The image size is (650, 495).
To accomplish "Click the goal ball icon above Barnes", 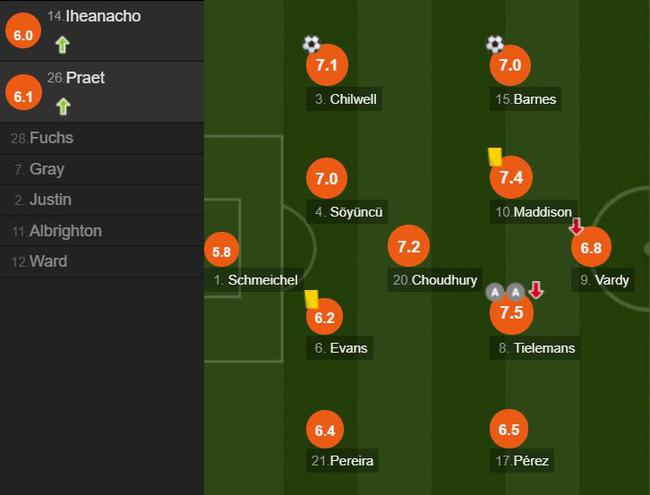I will pos(495,44).
